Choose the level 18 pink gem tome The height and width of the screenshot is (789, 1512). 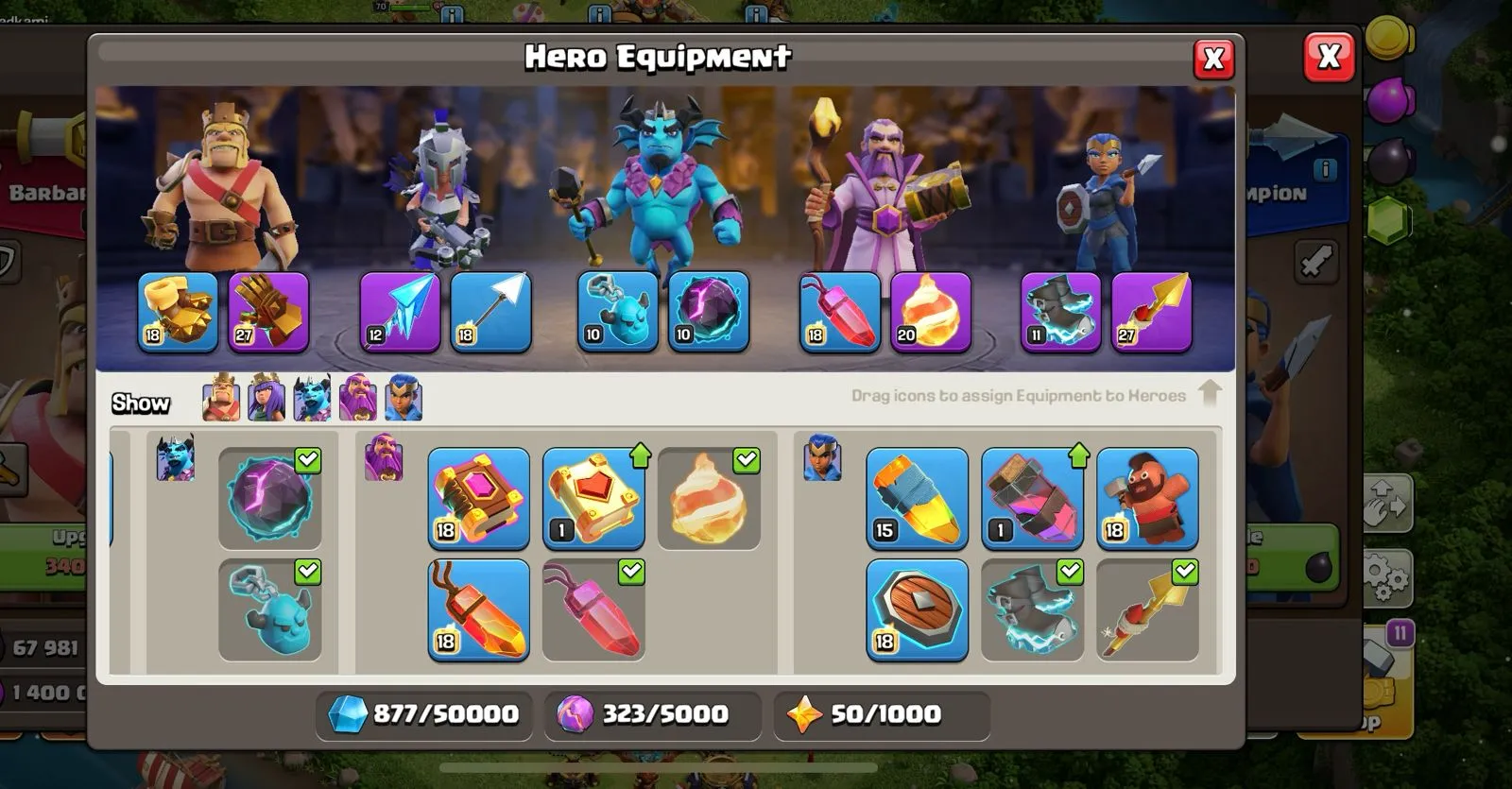(478, 499)
